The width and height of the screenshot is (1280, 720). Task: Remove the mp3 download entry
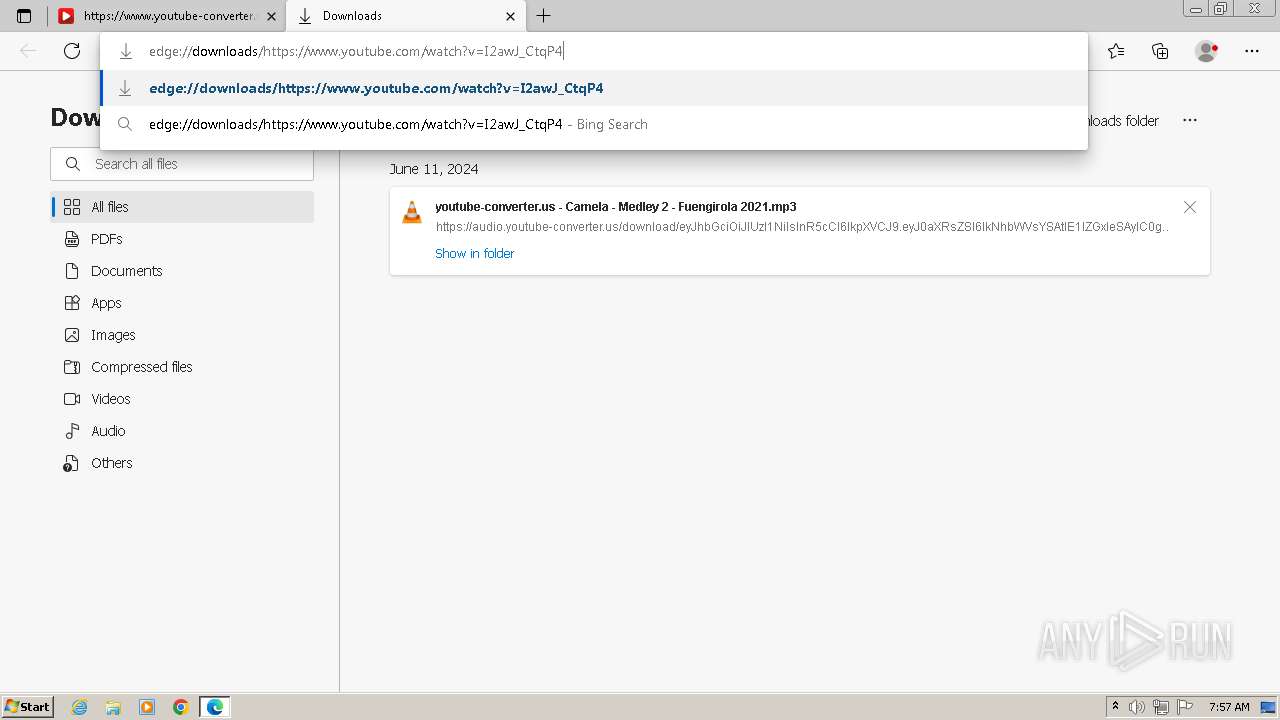[1190, 207]
